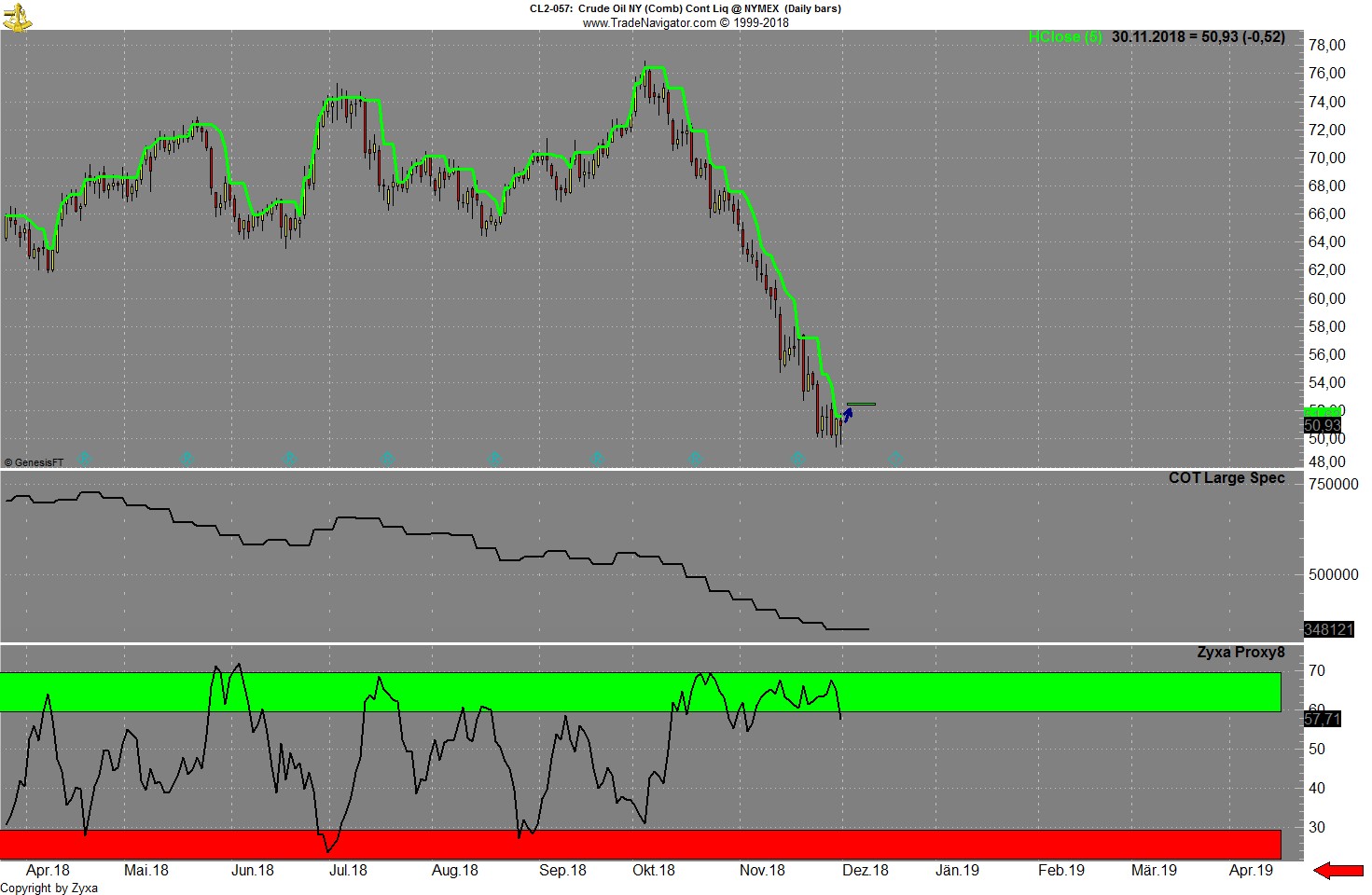Click the green overbought band in Zyxa Proxy8
This screenshot has height=895, width=1372.
click(641, 692)
